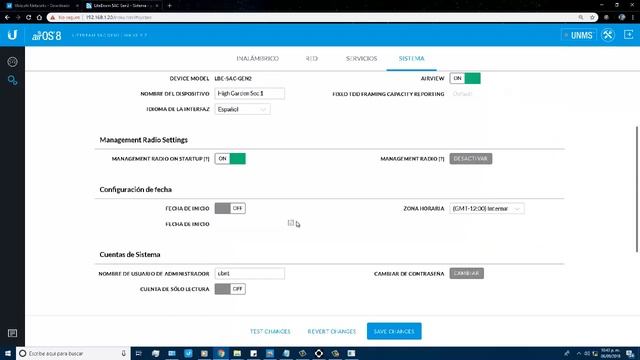
Task: Open the settings gears icon in sidebar
Action: pyautogui.click(x=12, y=80)
